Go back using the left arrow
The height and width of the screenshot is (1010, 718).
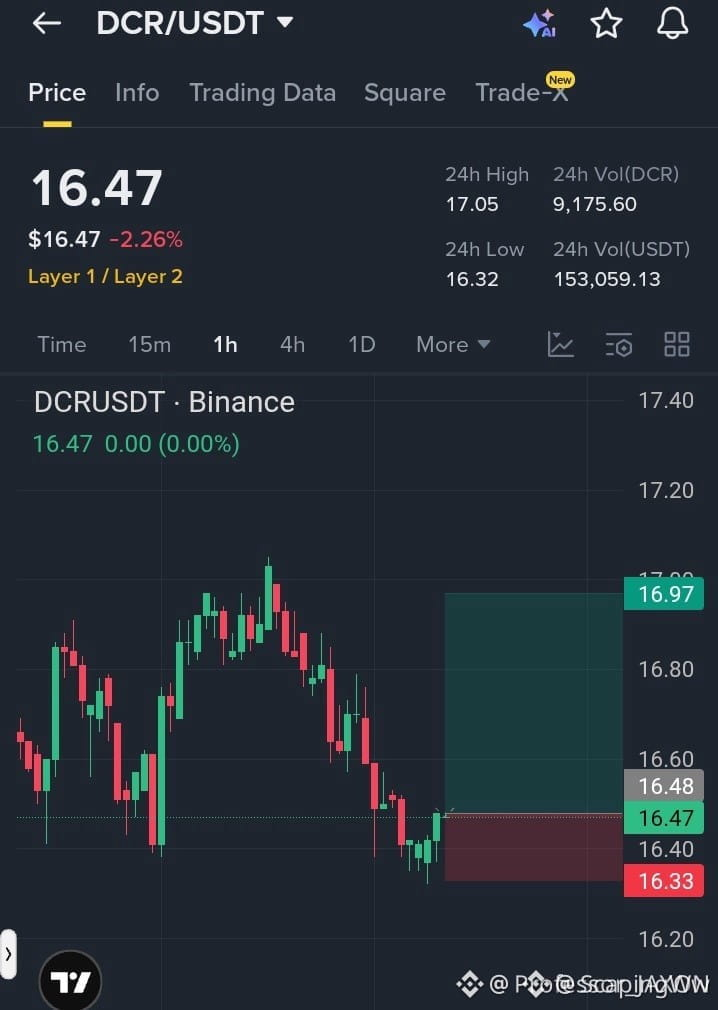coord(46,24)
